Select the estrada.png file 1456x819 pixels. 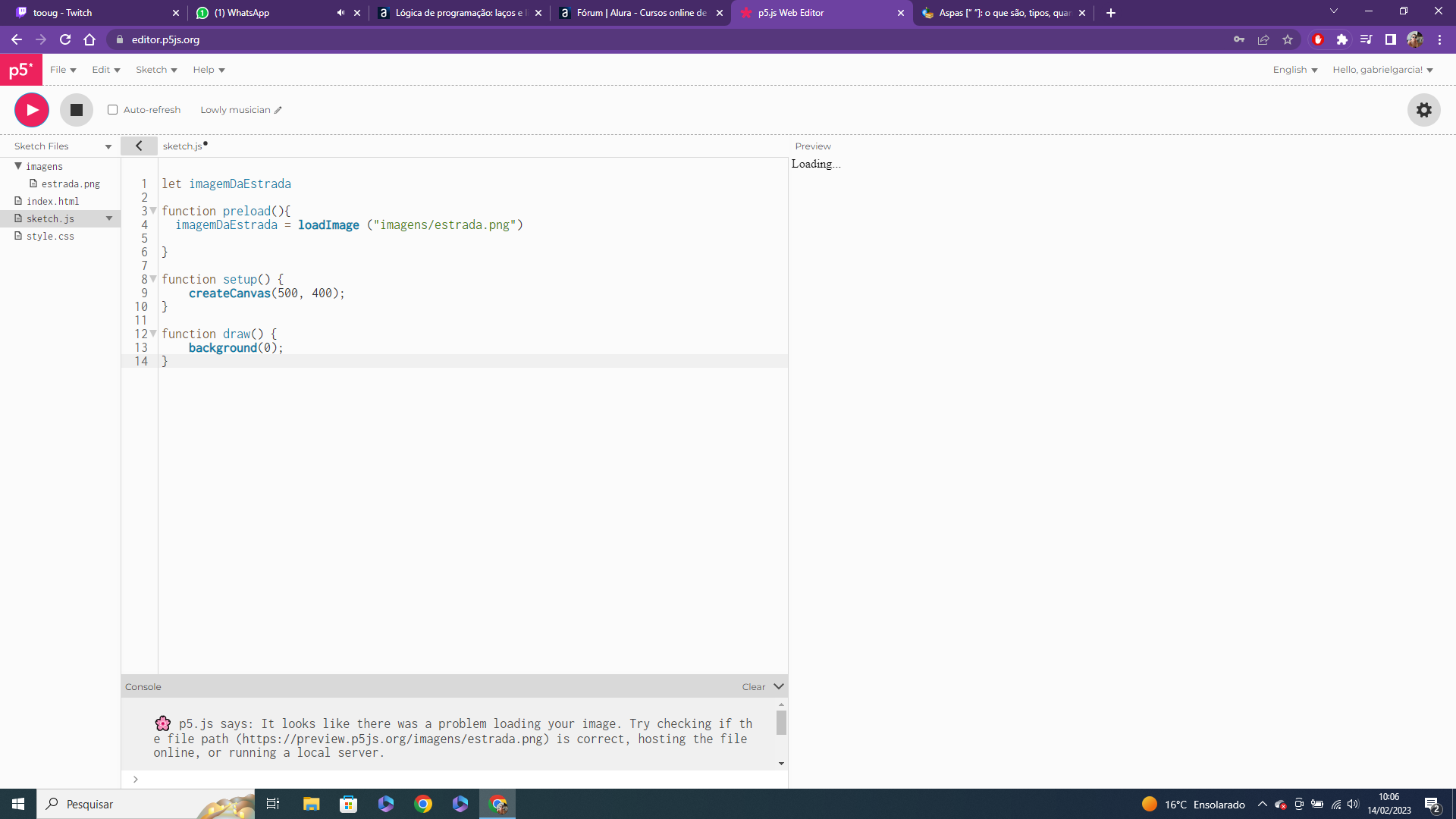(x=71, y=184)
